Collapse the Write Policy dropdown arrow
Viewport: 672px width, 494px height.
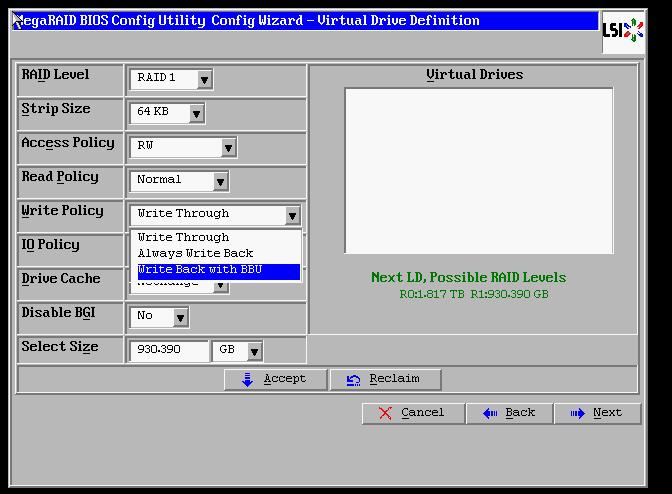point(292,216)
